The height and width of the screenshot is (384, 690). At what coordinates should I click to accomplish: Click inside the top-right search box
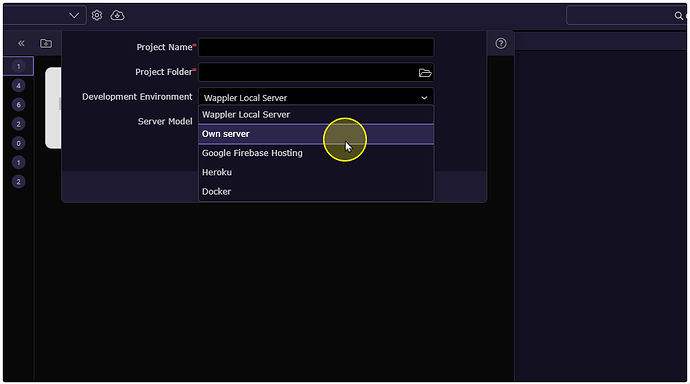620,16
